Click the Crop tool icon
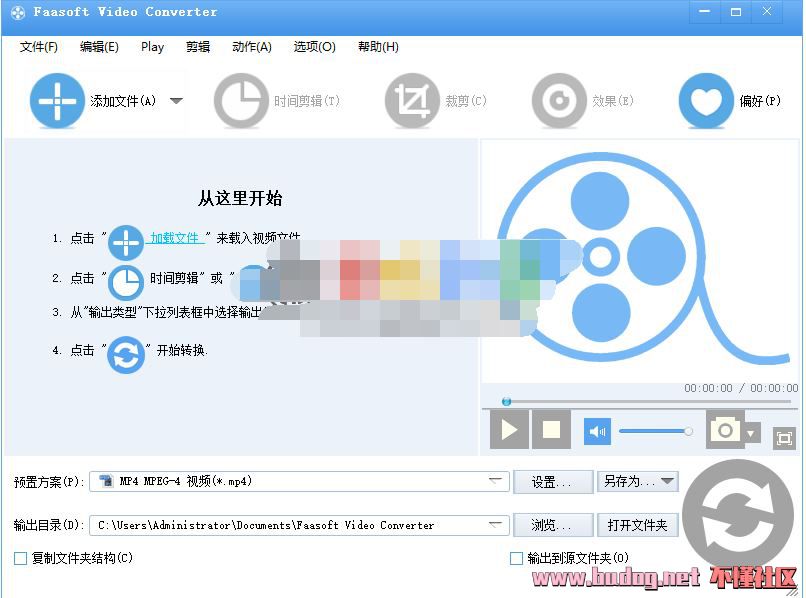The height and width of the screenshot is (598, 806). [x=412, y=101]
